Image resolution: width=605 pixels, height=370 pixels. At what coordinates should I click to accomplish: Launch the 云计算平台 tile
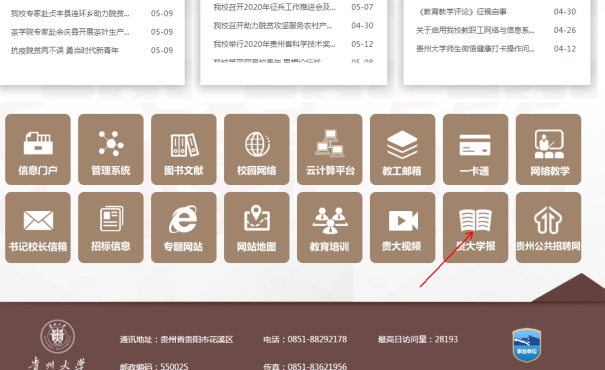(x=330, y=149)
